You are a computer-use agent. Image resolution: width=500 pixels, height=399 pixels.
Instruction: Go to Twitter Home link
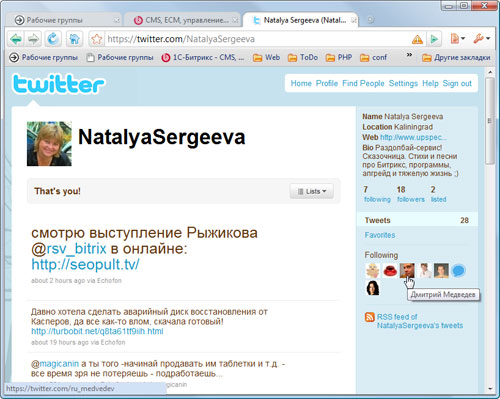(x=301, y=83)
